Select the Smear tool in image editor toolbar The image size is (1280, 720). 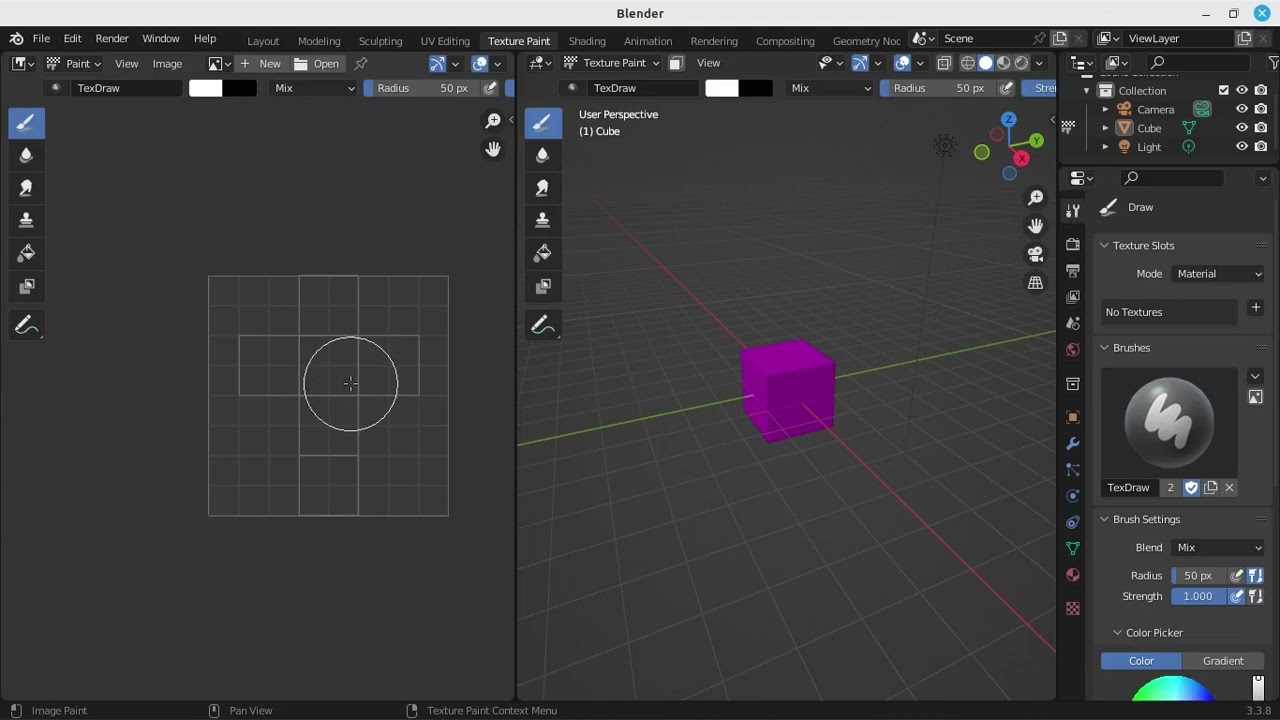[26, 188]
